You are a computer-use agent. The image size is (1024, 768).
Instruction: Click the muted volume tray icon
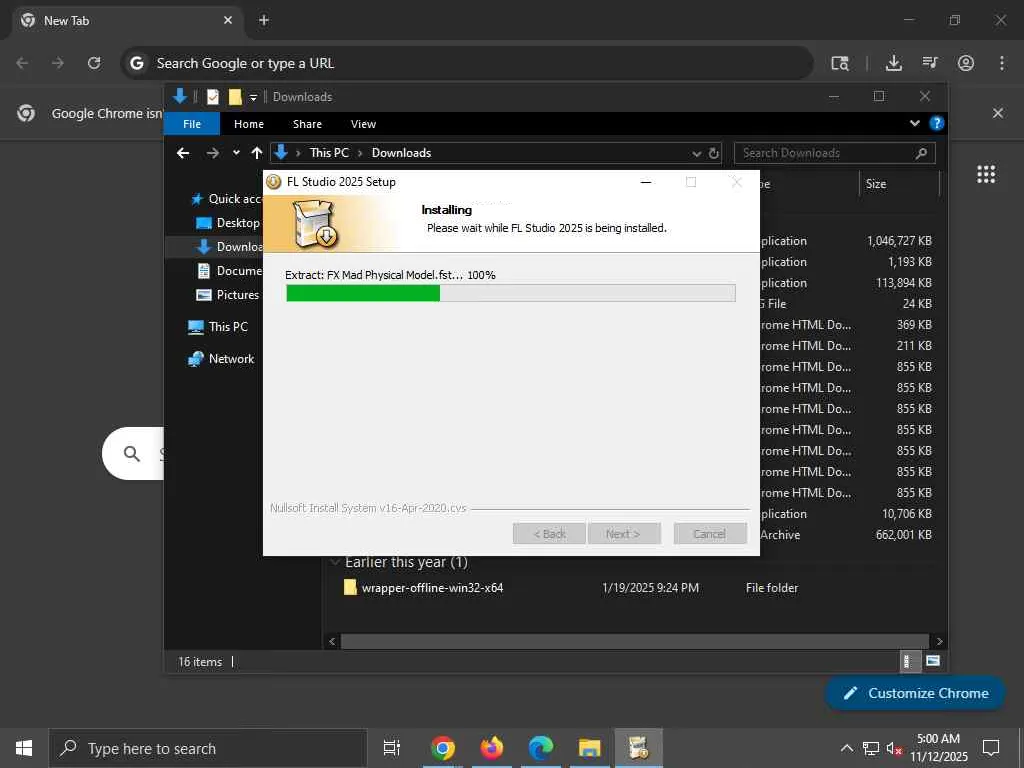pos(894,748)
